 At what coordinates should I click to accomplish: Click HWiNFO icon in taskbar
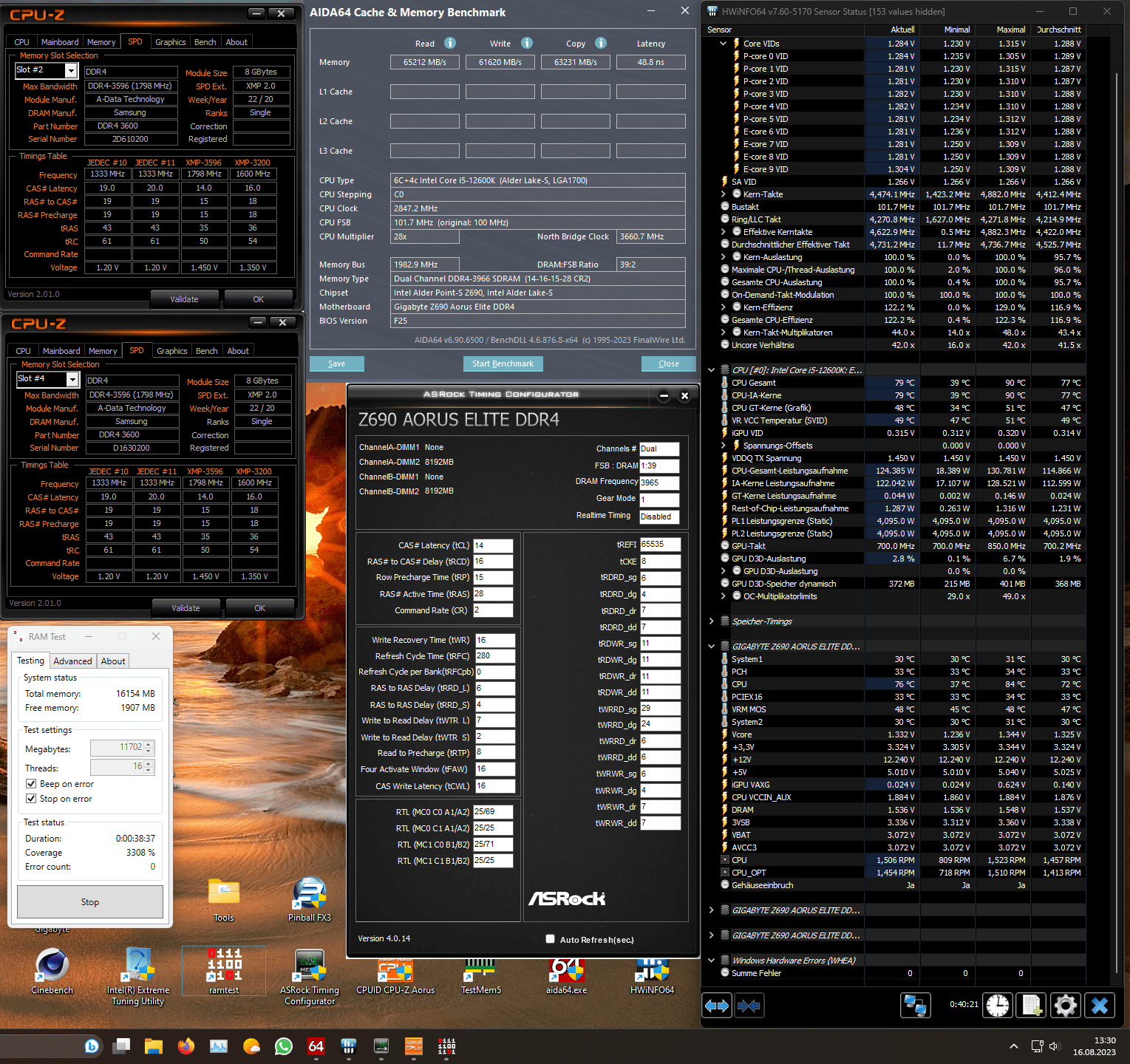(349, 1046)
